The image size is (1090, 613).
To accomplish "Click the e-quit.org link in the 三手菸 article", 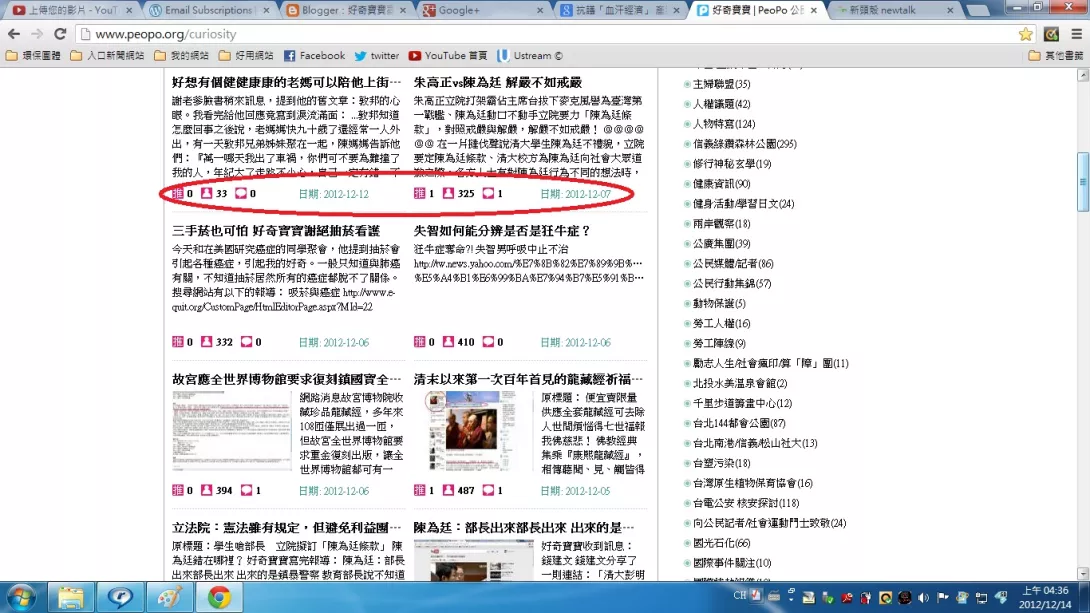I will 284,300.
